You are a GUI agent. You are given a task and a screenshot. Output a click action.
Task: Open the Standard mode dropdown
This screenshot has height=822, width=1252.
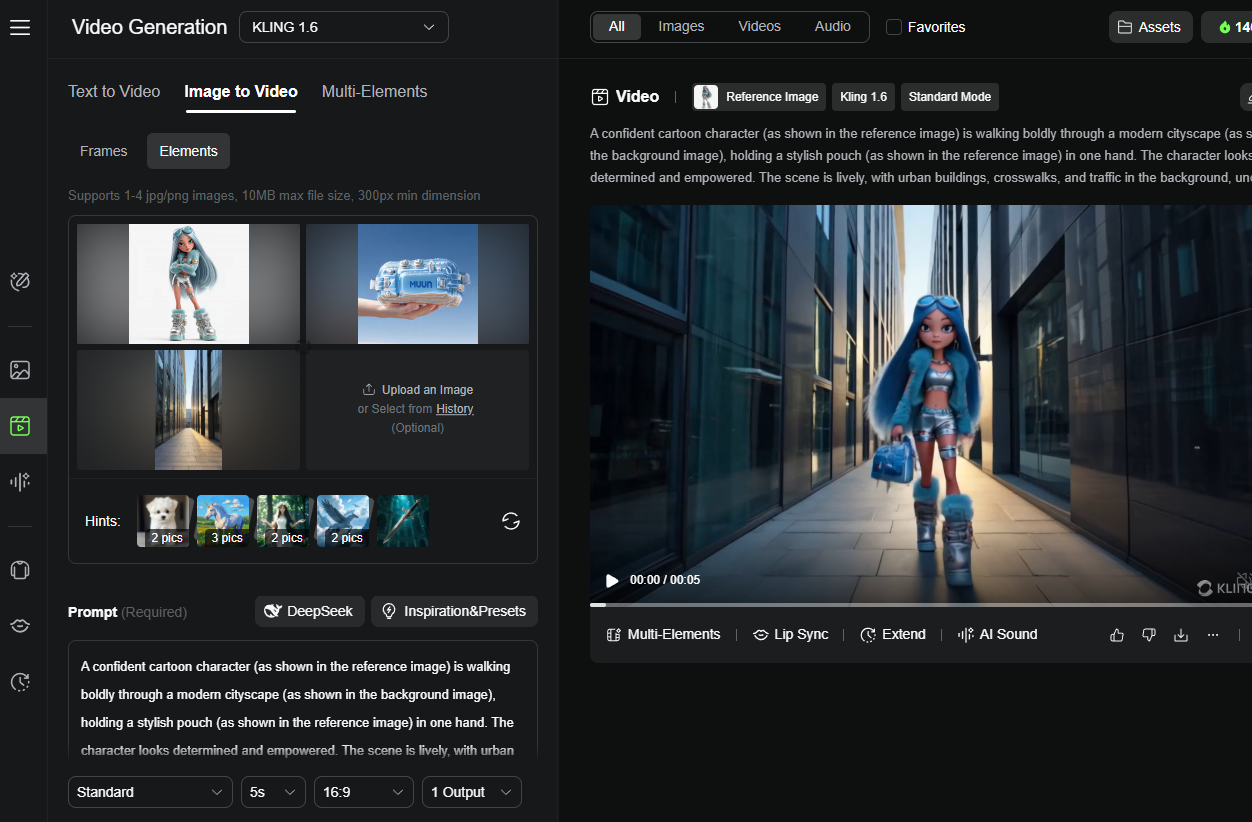pyautogui.click(x=150, y=792)
